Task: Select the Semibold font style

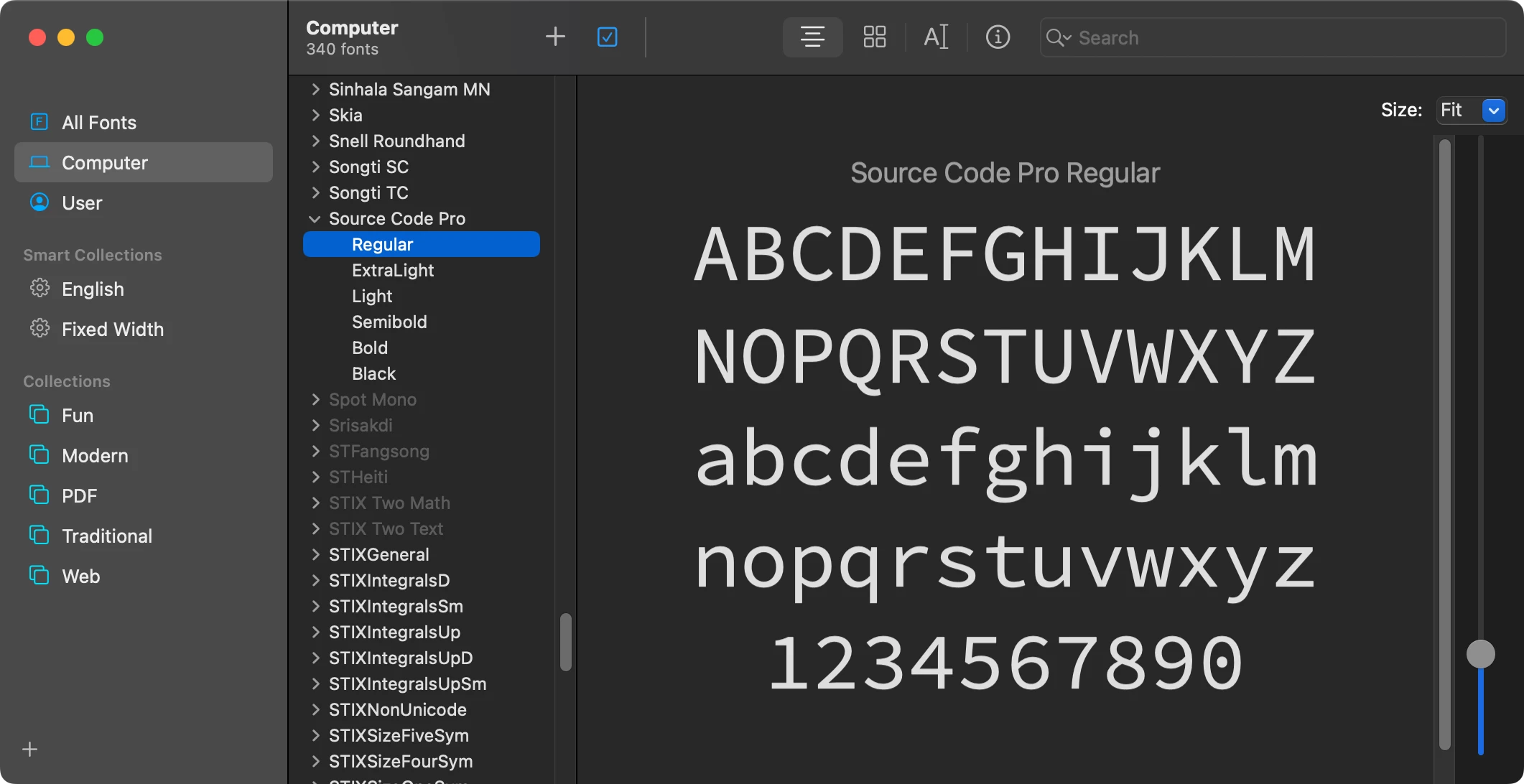Action: tap(389, 322)
